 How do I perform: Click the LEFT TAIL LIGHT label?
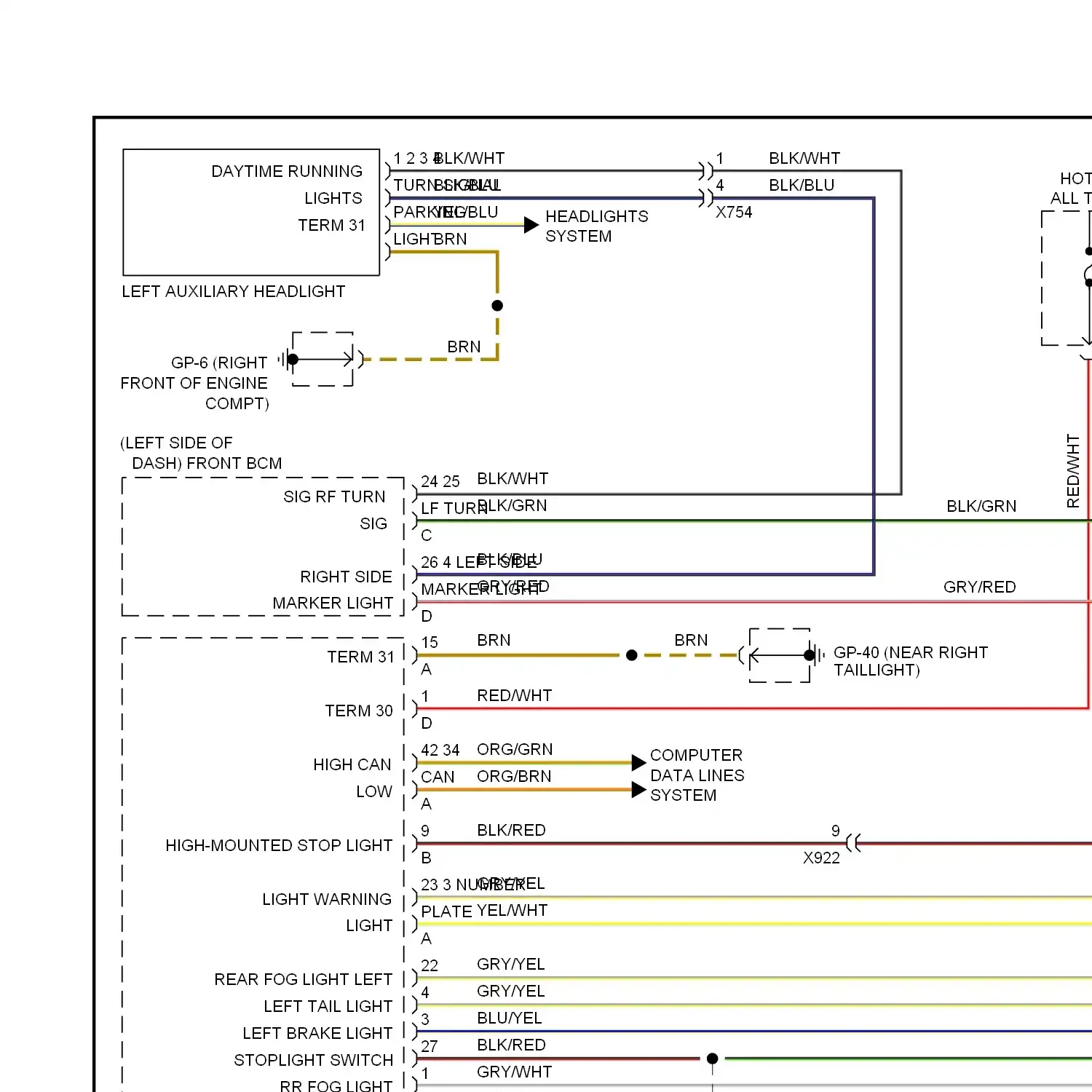click(x=328, y=1006)
